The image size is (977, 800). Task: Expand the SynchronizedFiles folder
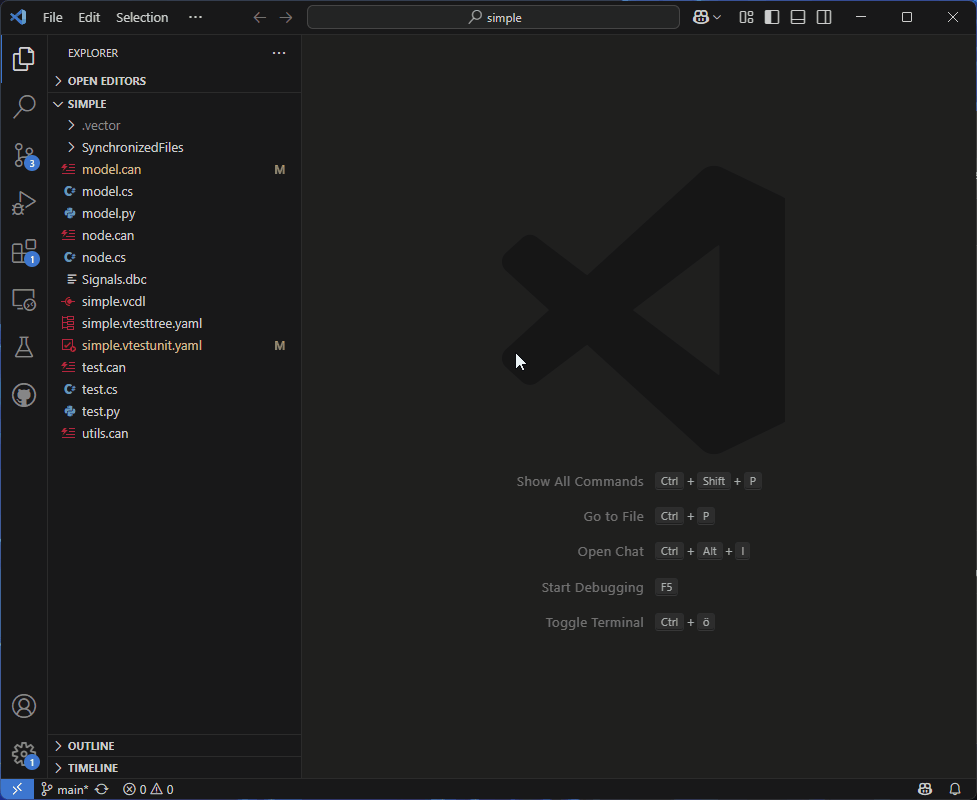click(x=174, y=148)
